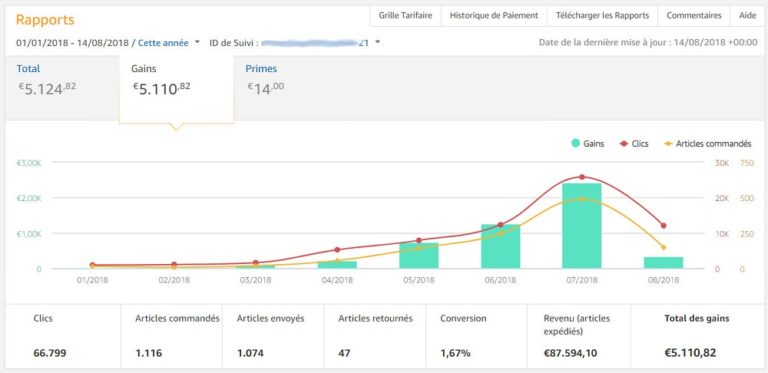Open Historique de Paiement
768x373 pixels.
(494, 15)
